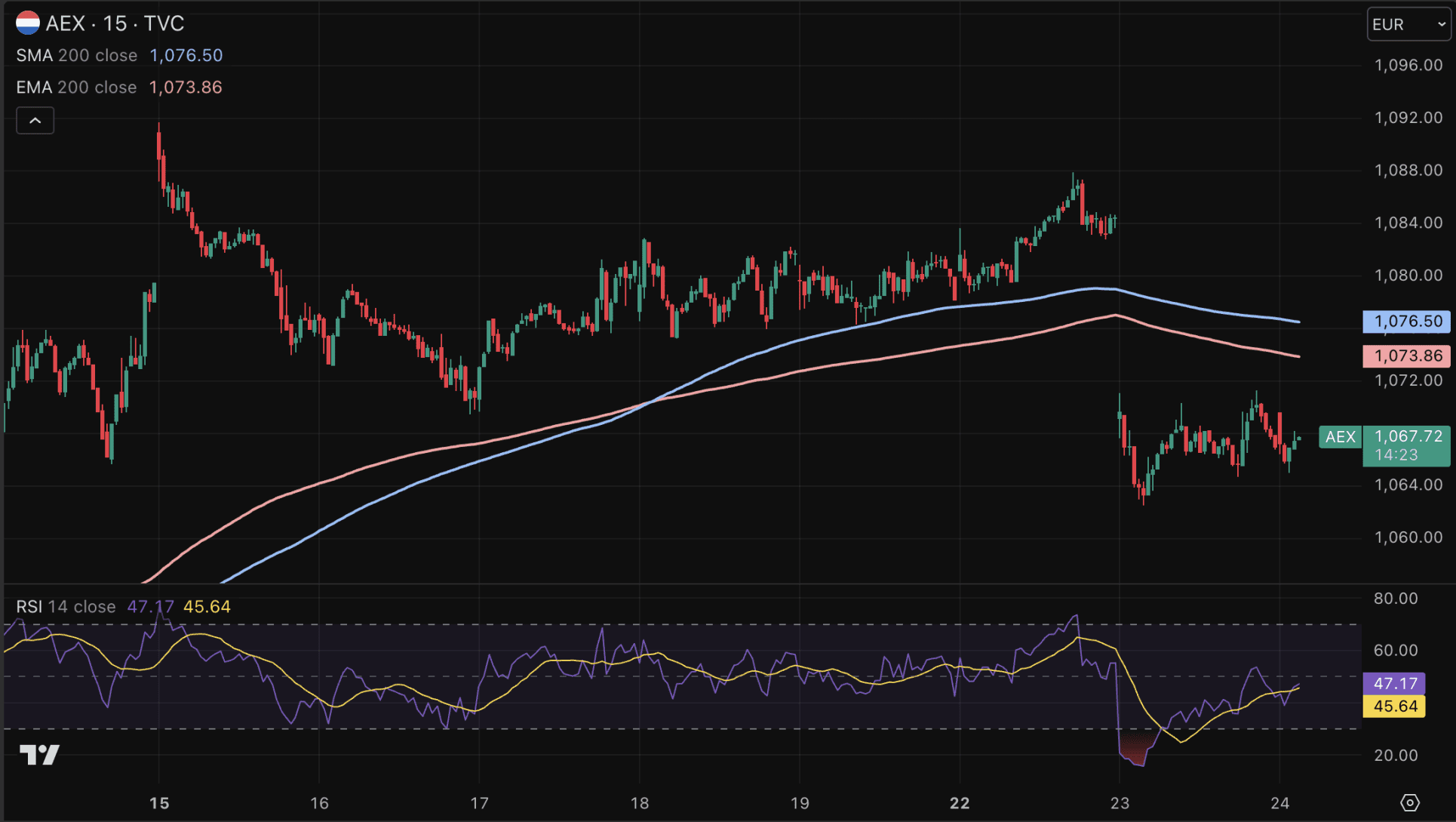Select the EMA 200 close indicator label

(x=76, y=87)
